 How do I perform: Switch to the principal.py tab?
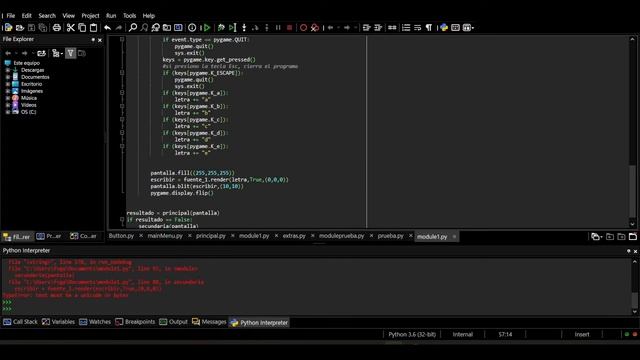[x=211, y=236]
